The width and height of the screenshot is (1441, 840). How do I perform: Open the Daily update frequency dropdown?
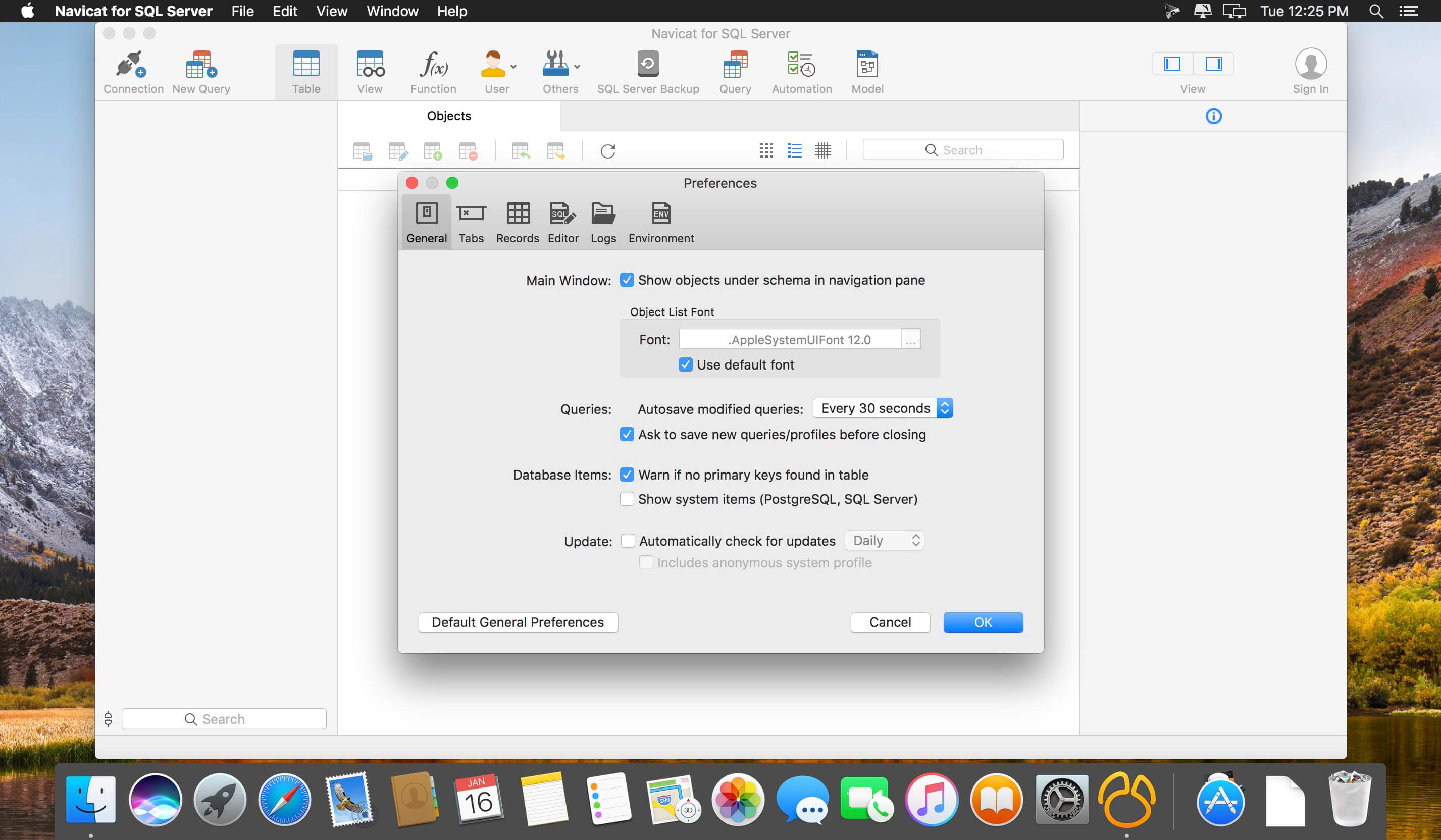point(884,540)
